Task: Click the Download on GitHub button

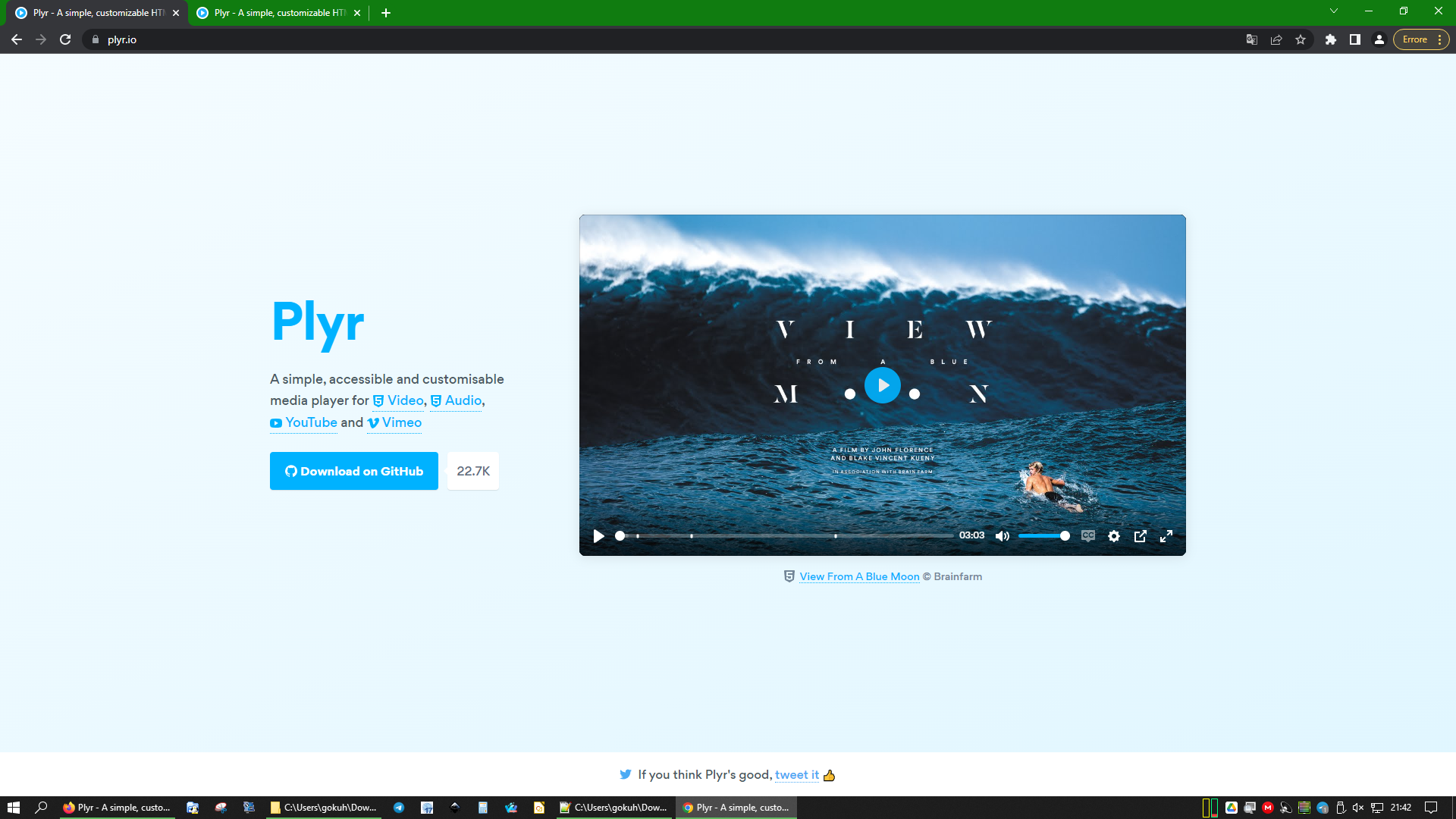Action: (353, 471)
